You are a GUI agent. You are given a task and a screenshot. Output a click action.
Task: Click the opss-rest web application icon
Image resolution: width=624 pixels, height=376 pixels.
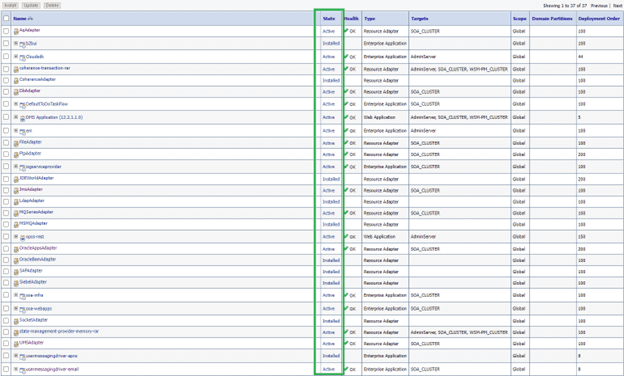point(23,238)
